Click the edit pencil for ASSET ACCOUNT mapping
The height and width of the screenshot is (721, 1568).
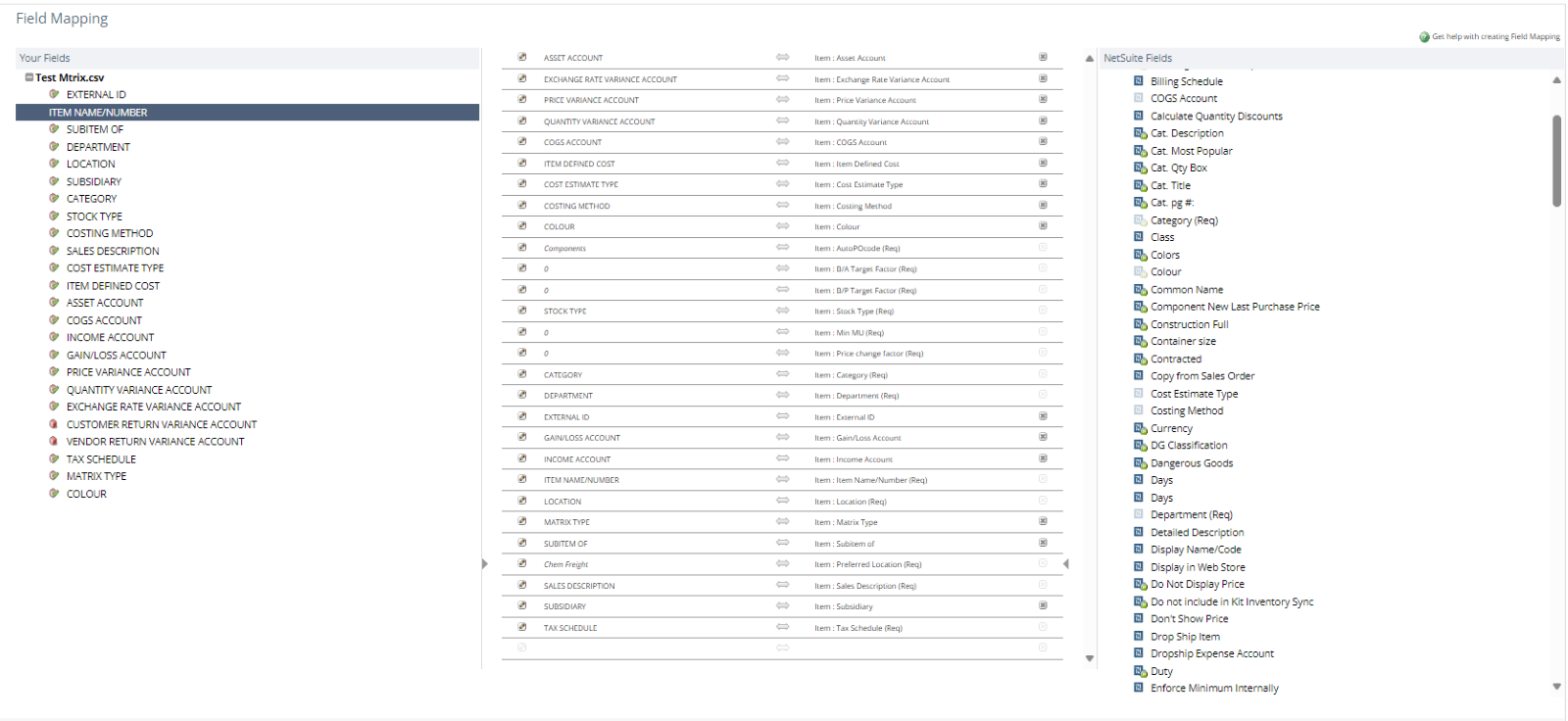[522, 57]
